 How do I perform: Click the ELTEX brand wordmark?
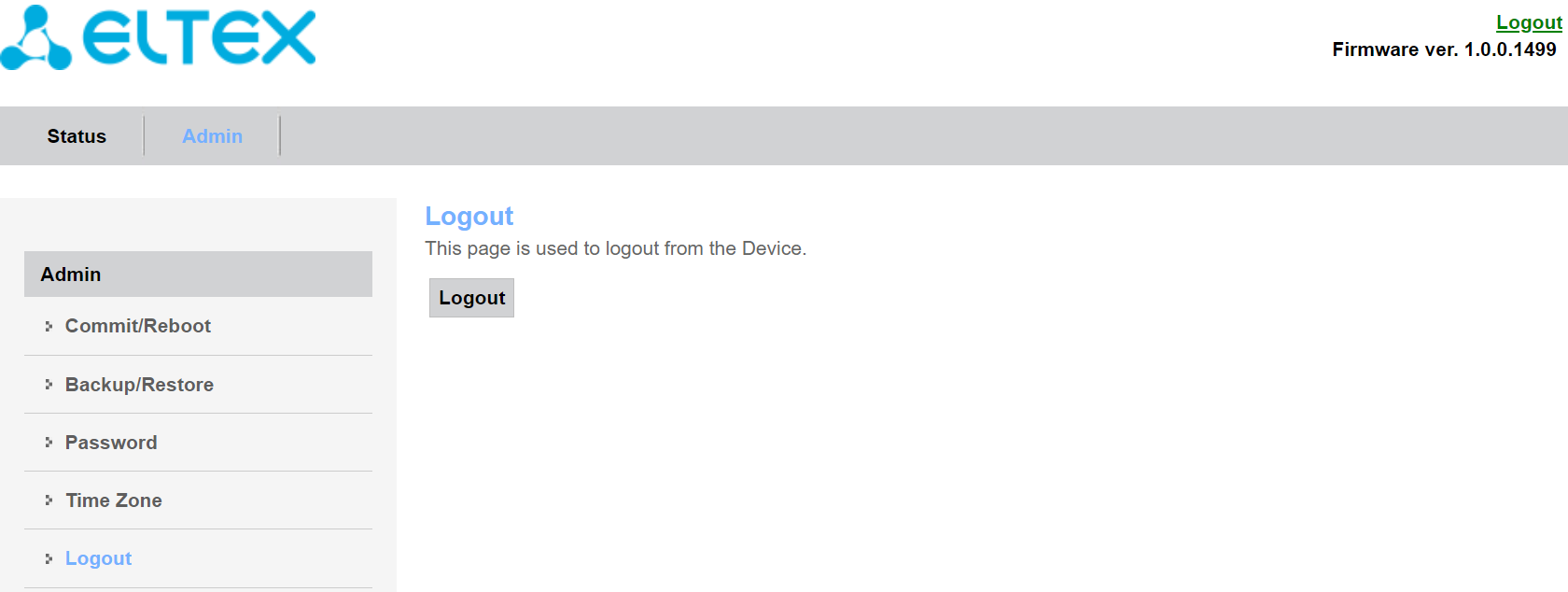tap(199, 38)
